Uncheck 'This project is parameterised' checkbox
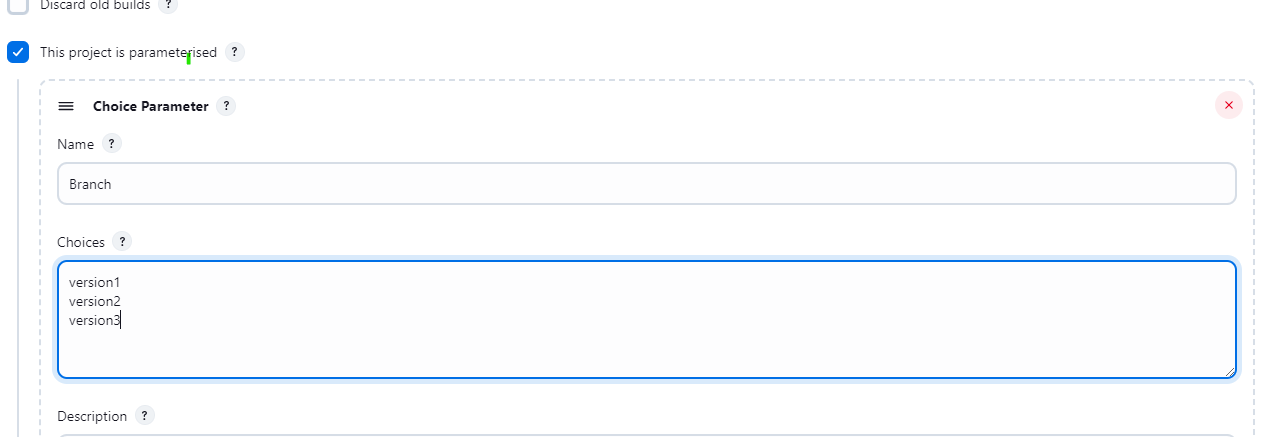The height and width of the screenshot is (437, 1278). point(18,52)
